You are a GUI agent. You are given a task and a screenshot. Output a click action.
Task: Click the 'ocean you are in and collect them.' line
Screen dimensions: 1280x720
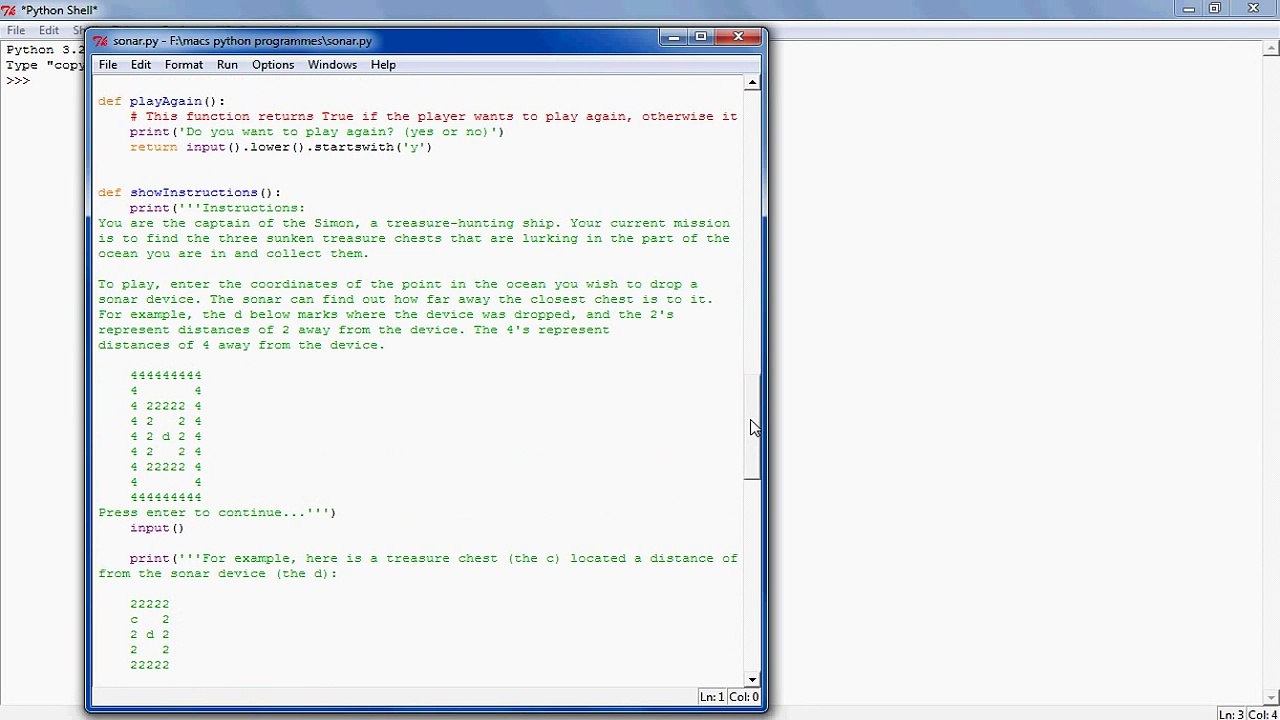234,254
